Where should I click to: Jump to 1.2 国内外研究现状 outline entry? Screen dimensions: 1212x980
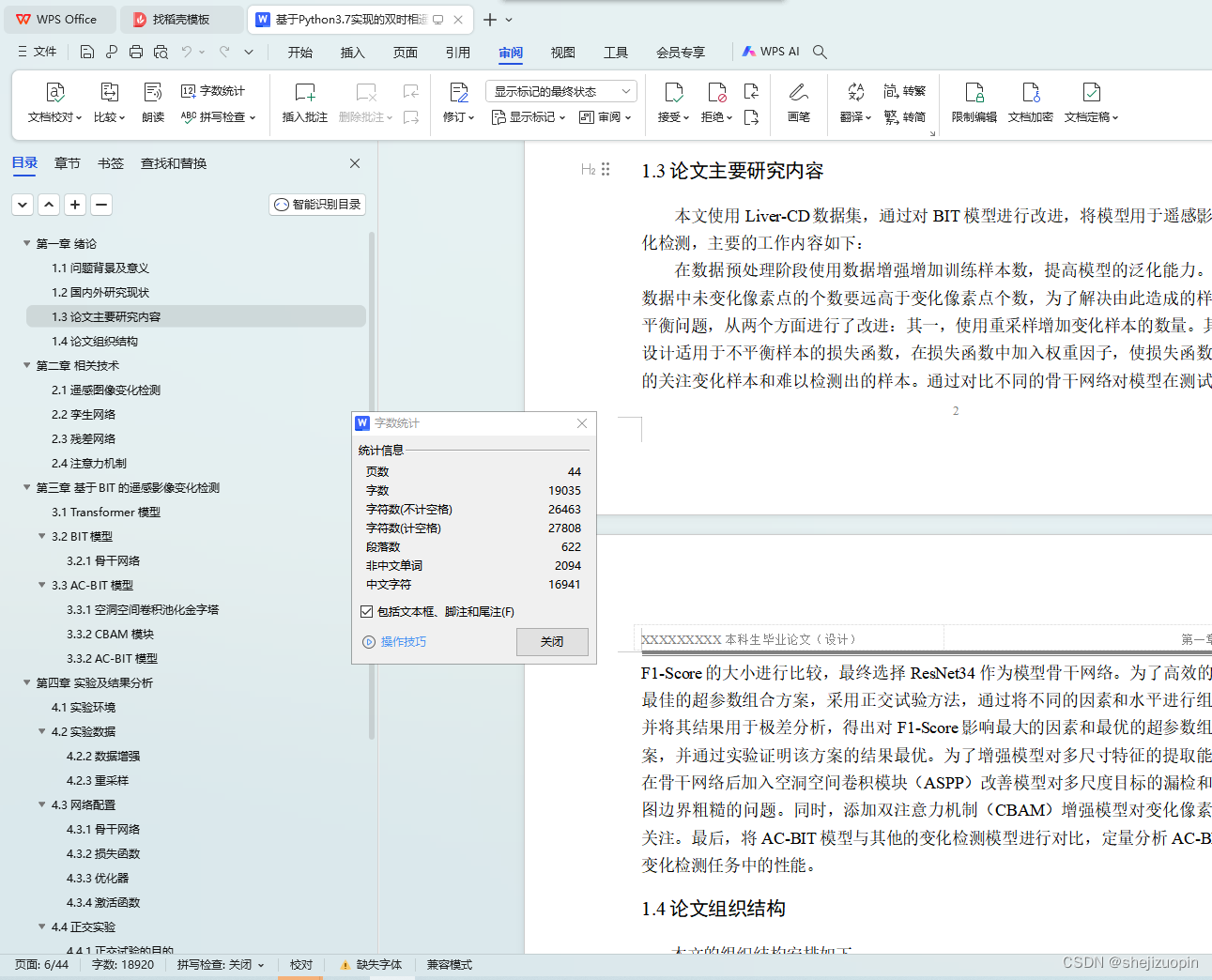[x=103, y=292]
